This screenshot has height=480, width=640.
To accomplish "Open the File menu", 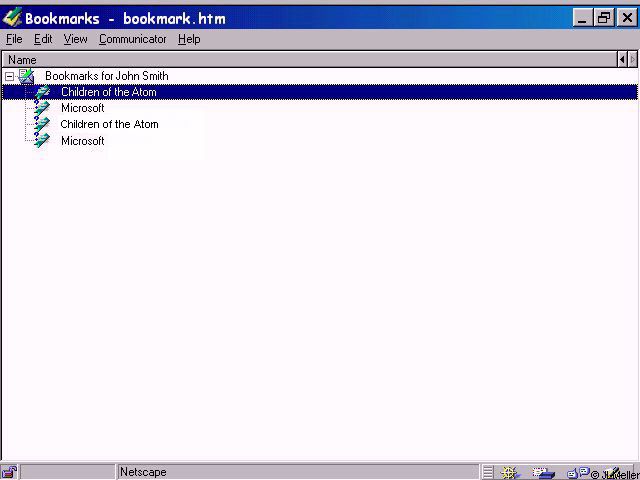I will [14, 39].
